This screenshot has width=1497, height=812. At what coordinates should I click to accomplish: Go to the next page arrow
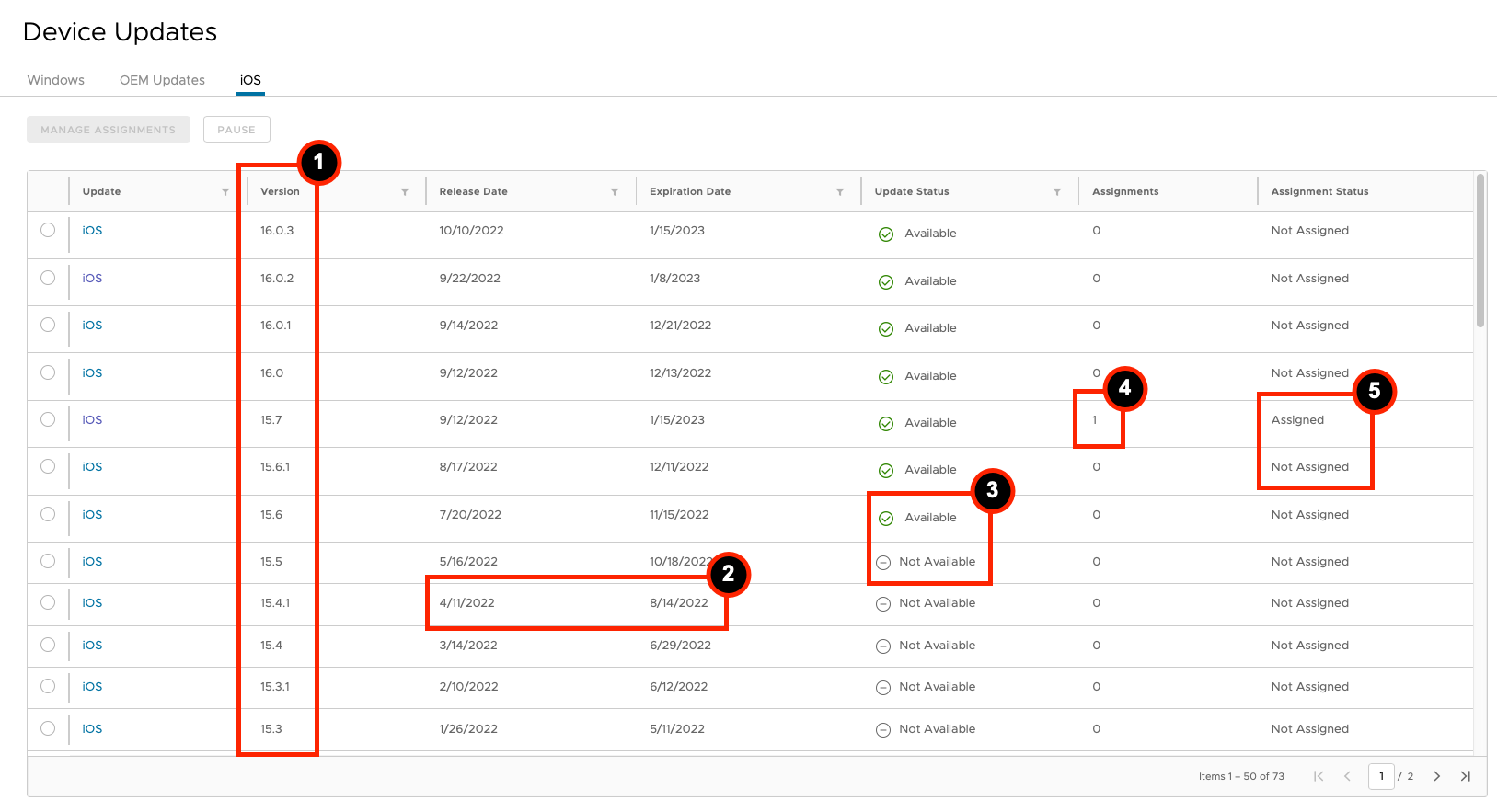tap(1437, 776)
